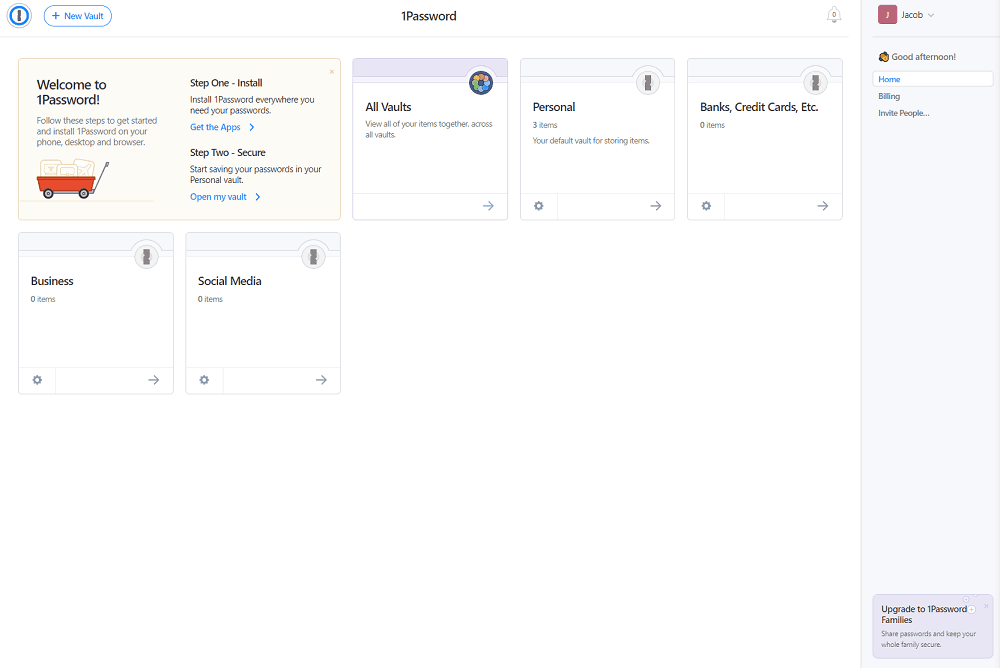Open Banks, Credit Cards vault with arrow
Viewport: 1000px width, 668px height.
(x=823, y=206)
